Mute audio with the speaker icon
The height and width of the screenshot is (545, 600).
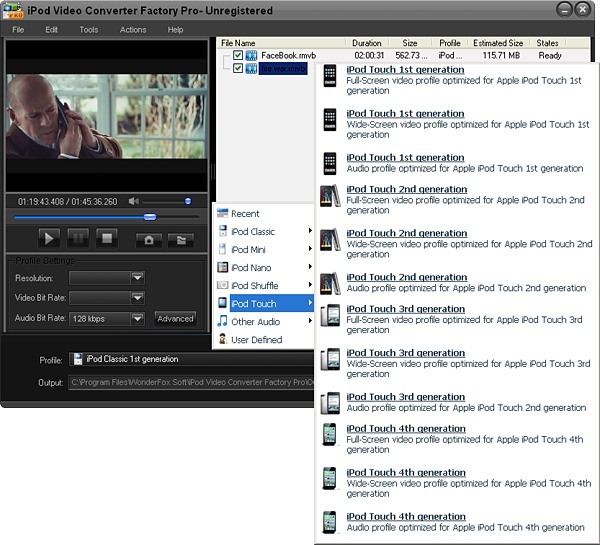(x=134, y=201)
